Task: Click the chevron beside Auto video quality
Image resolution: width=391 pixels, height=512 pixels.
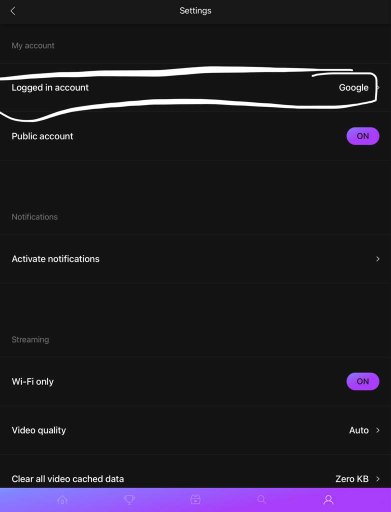Action: click(378, 430)
